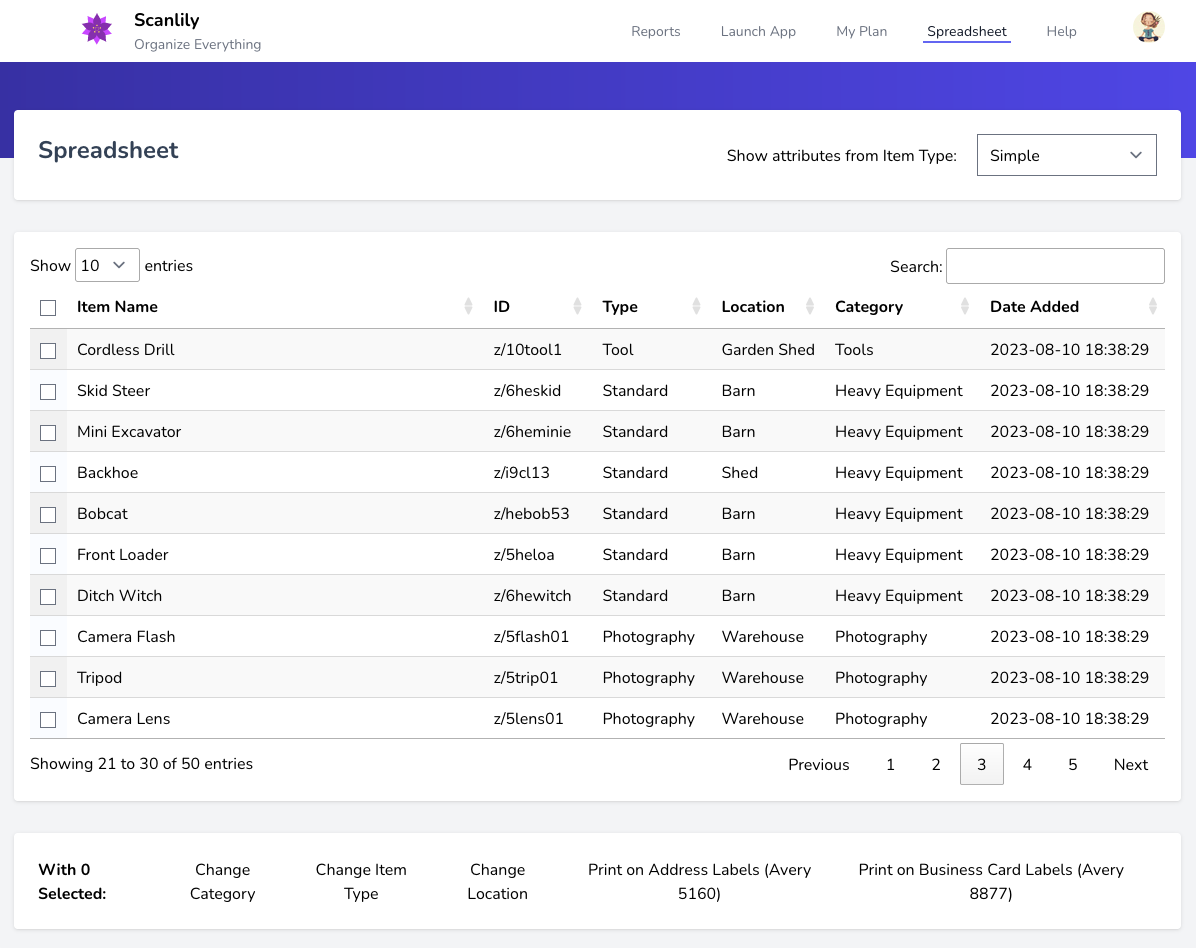This screenshot has height=948, width=1196.
Task: Sort table by Type column arrows
Action: pos(696,307)
